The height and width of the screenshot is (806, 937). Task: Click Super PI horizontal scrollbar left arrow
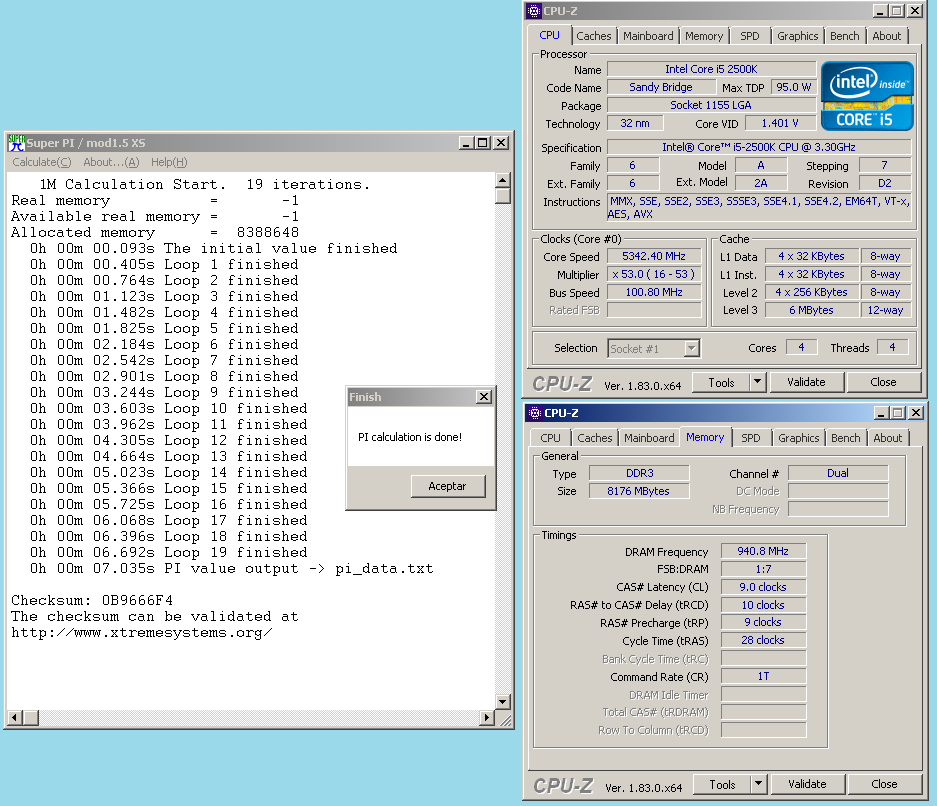[16, 718]
